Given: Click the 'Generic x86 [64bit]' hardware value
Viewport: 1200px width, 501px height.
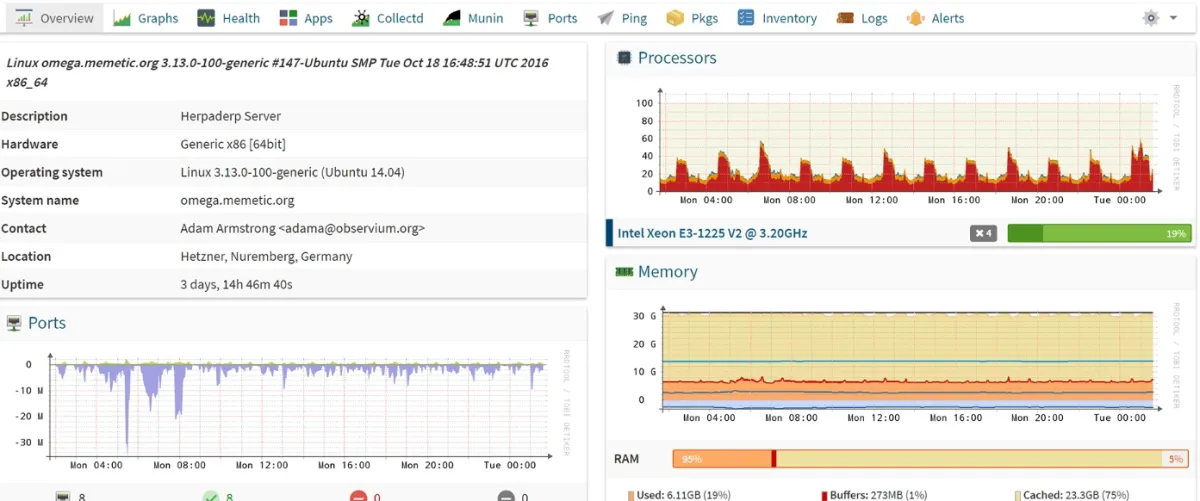Looking at the screenshot, I should coord(233,144).
